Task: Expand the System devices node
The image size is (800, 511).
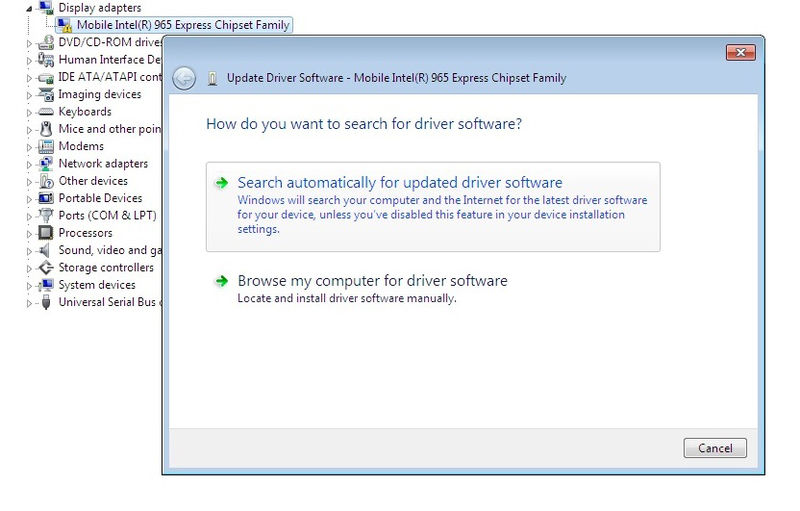Action: [x=29, y=286]
